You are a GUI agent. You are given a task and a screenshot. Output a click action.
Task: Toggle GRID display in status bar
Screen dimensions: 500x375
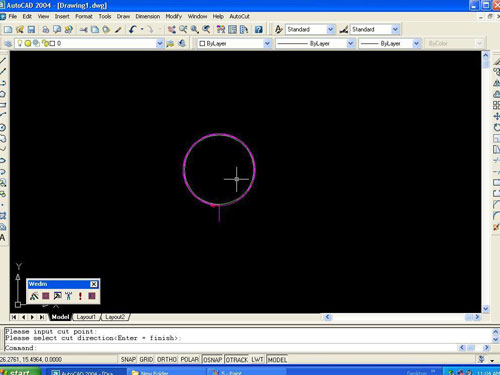(146, 359)
